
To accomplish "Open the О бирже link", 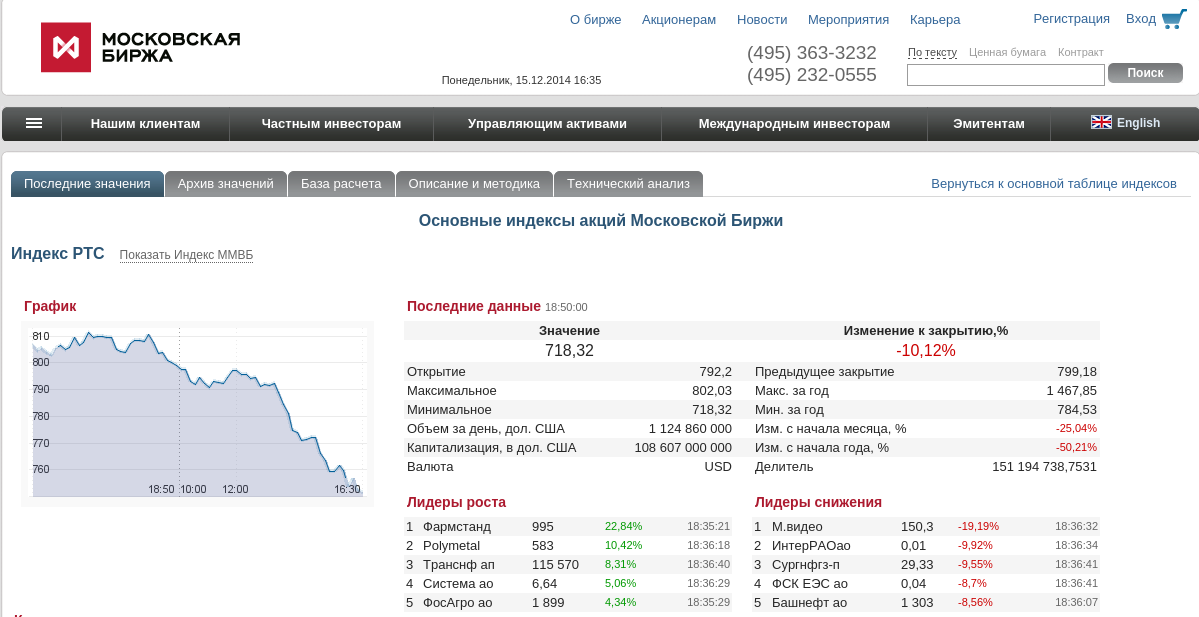I will point(596,20).
